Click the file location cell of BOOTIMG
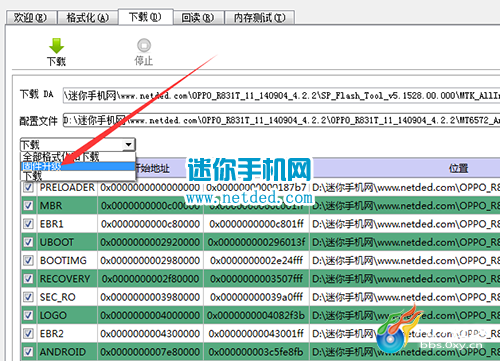Viewport: 500px width, 361px height. tap(405, 260)
